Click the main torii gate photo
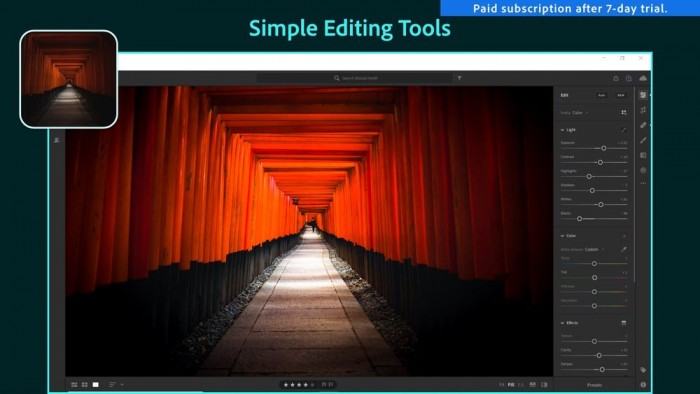700x394 pixels. (309, 231)
